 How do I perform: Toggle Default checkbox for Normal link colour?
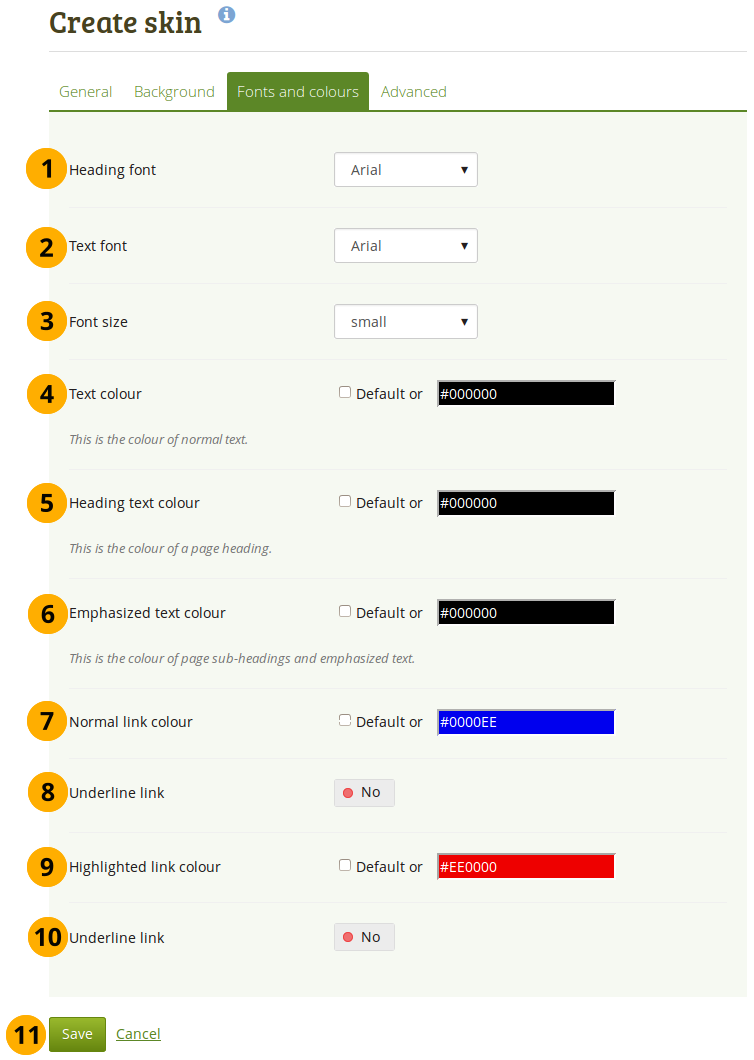pyautogui.click(x=345, y=720)
